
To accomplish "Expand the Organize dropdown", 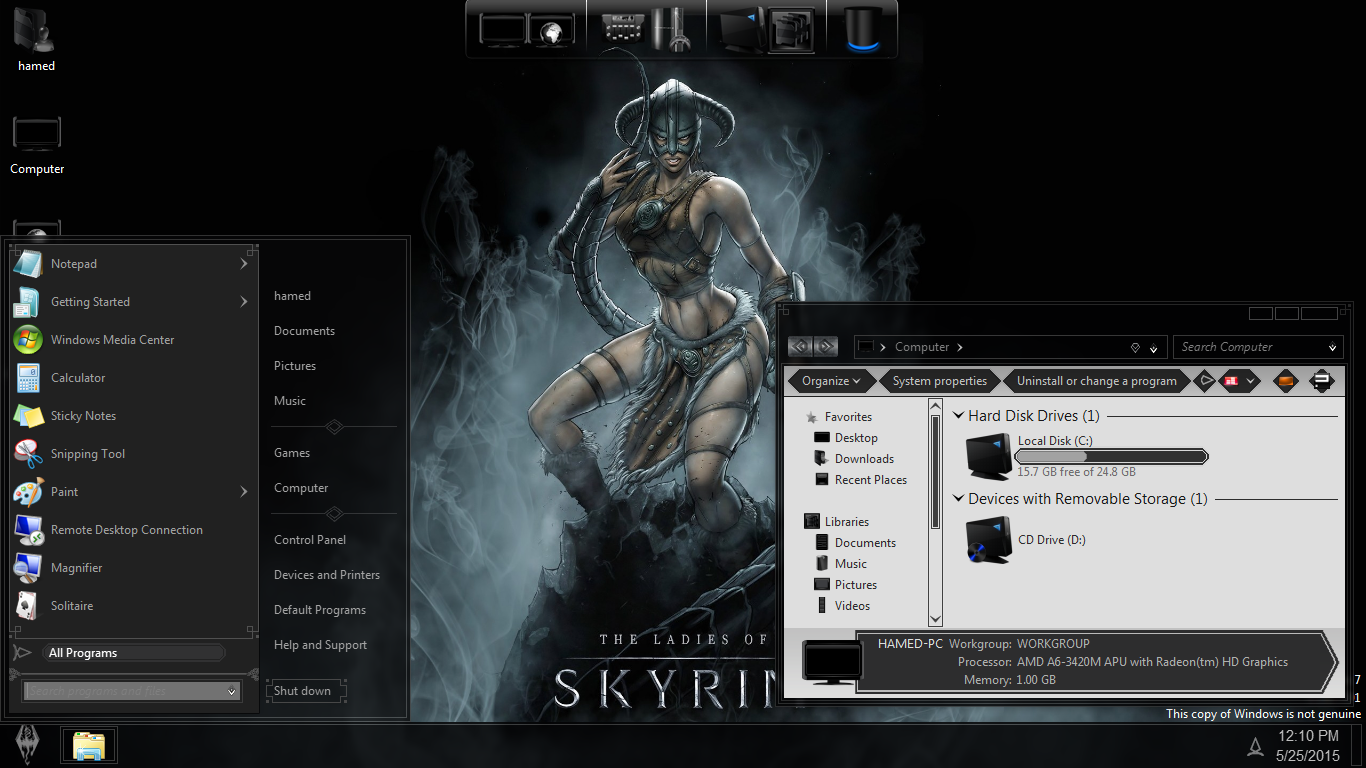I will click(829, 381).
